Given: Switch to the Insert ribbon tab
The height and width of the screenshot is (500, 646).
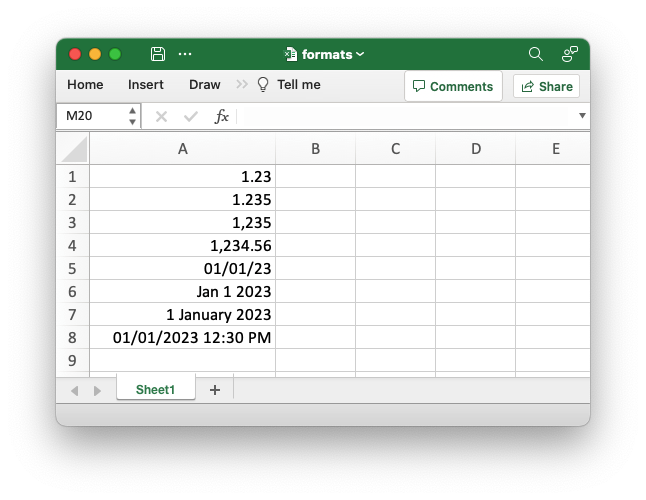Looking at the screenshot, I should (146, 85).
